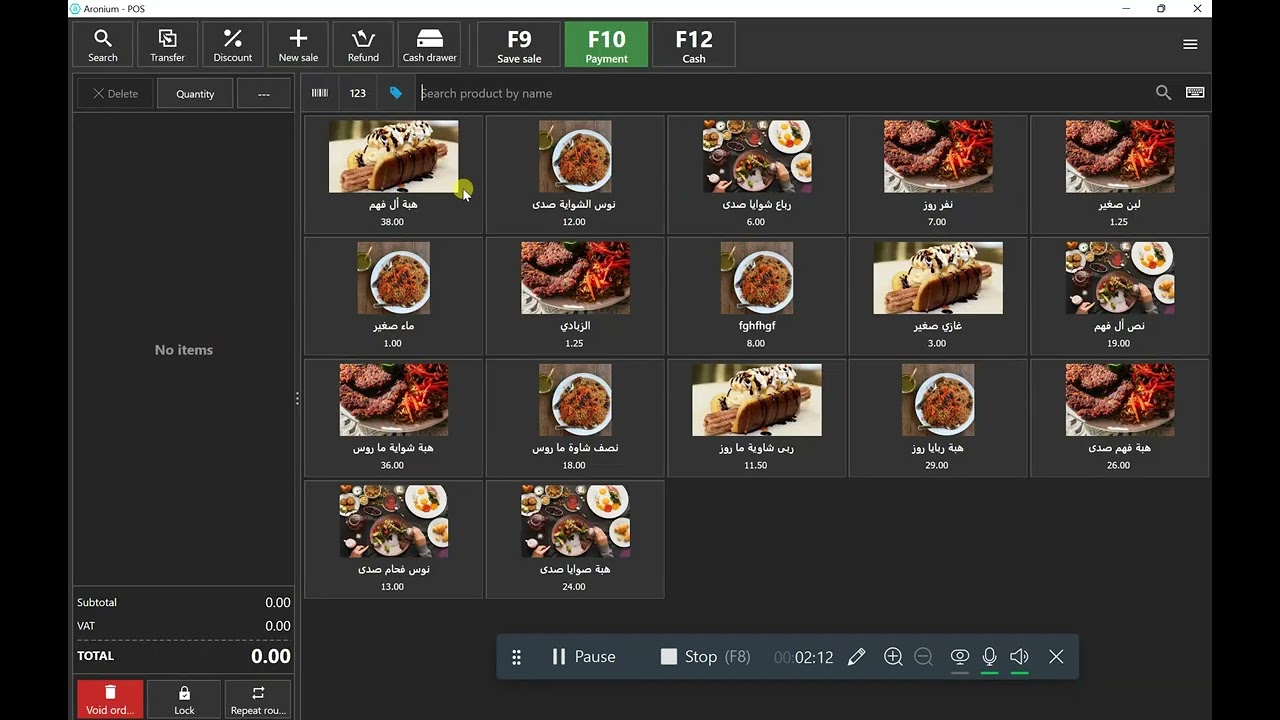
Task: Click the magnifier icon in product search bar
Action: [1163, 93]
